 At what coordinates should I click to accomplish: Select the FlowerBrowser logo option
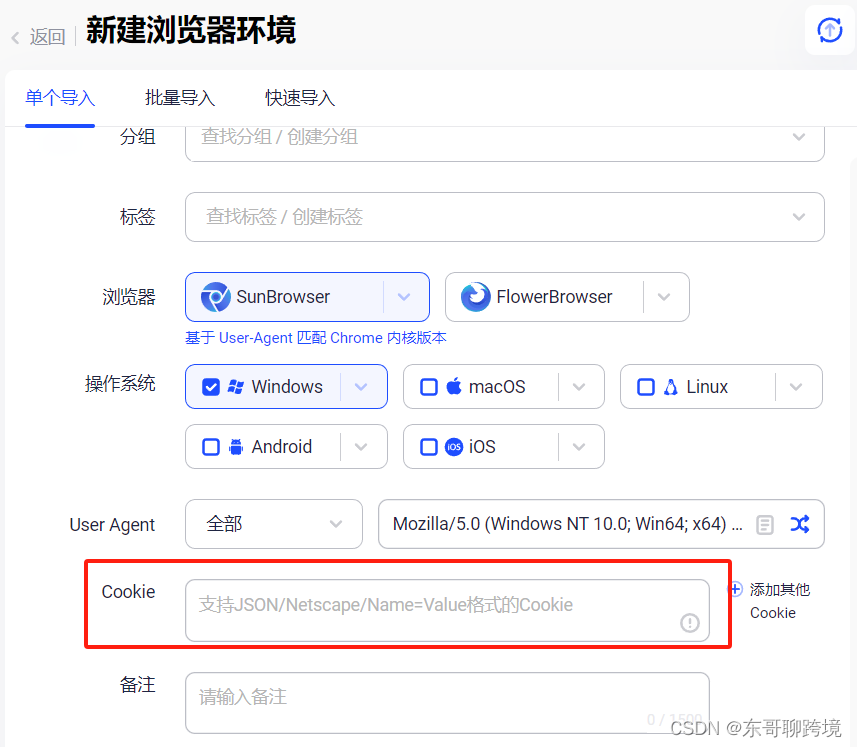(x=476, y=297)
